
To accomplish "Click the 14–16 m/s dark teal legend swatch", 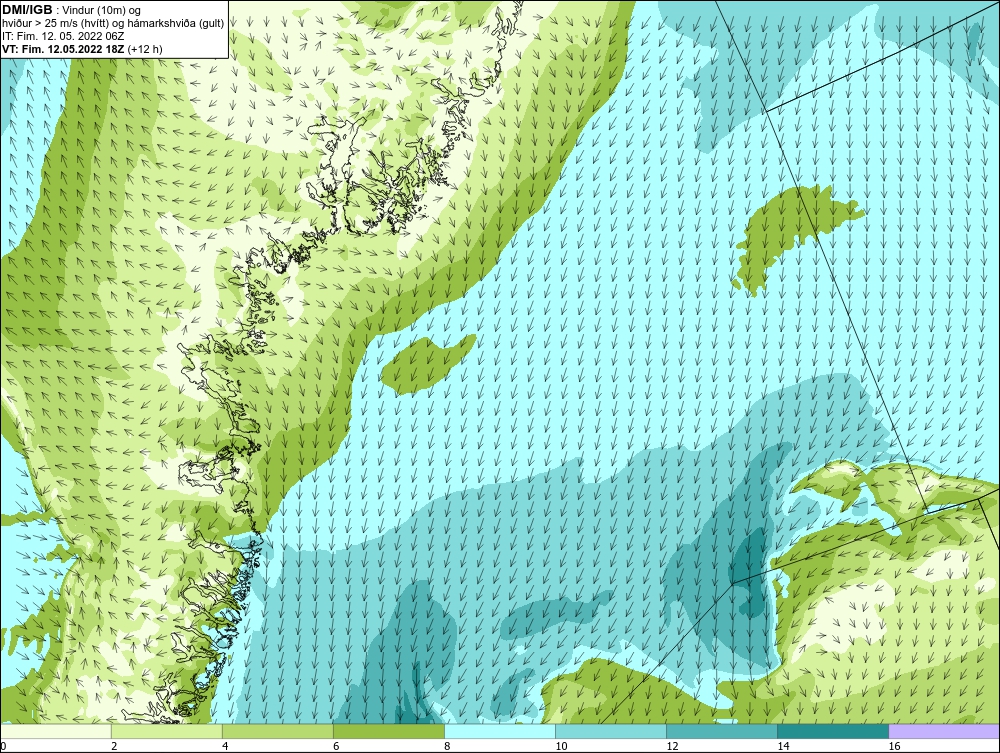I will (833, 731).
